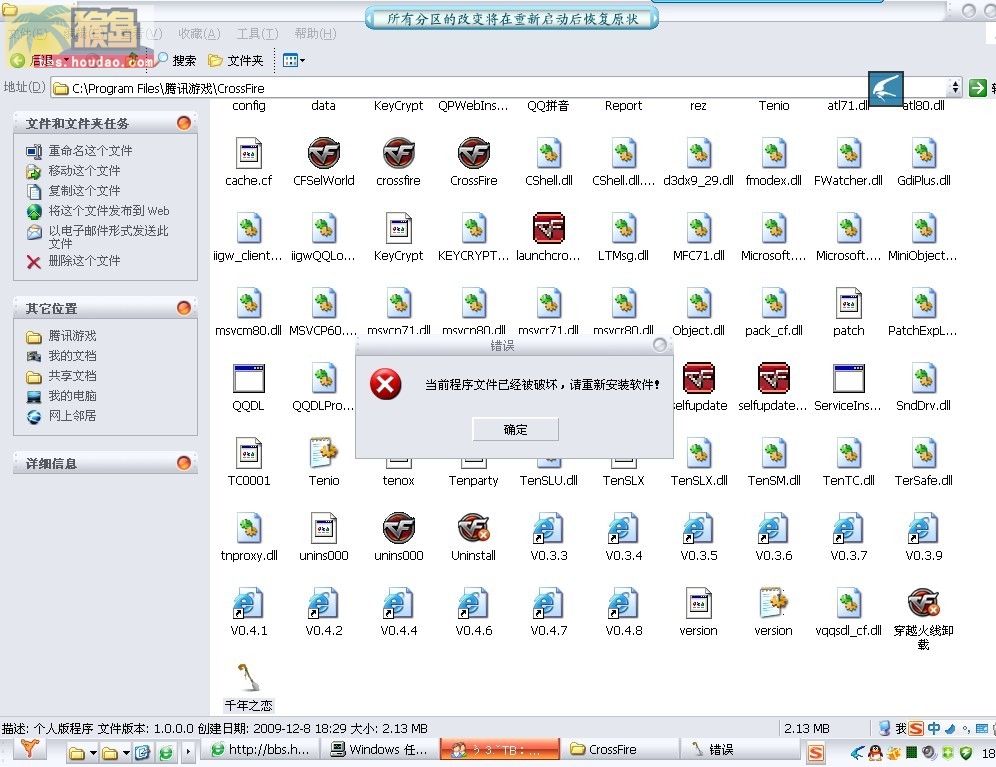Select the tnproxy.dll file icon
The width and height of the screenshot is (996, 767).
(248, 528)
